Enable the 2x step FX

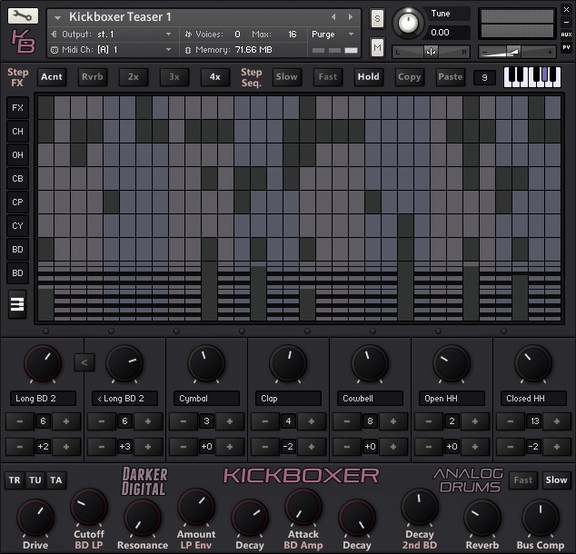tap(133, 77)
